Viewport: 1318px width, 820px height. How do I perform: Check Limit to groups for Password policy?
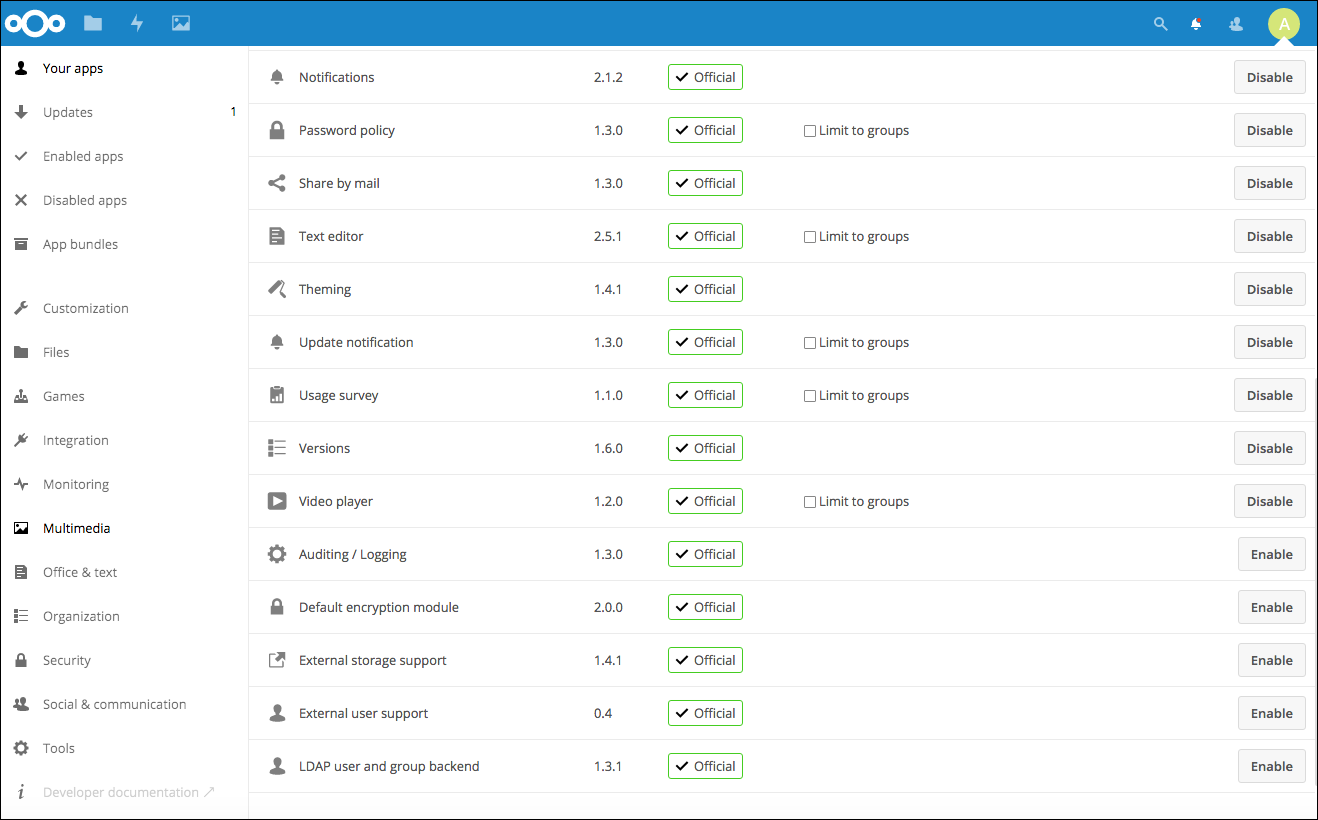(x=810, y=131)
